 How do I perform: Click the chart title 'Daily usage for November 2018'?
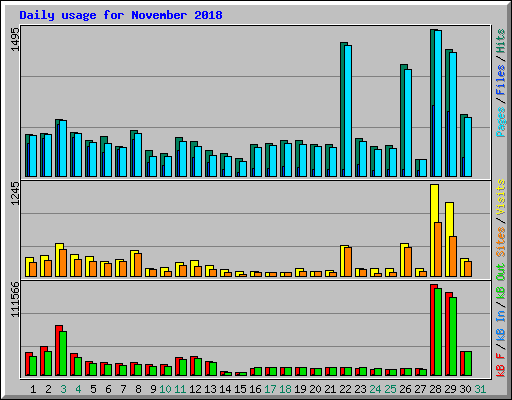click(x=121, y=16)
